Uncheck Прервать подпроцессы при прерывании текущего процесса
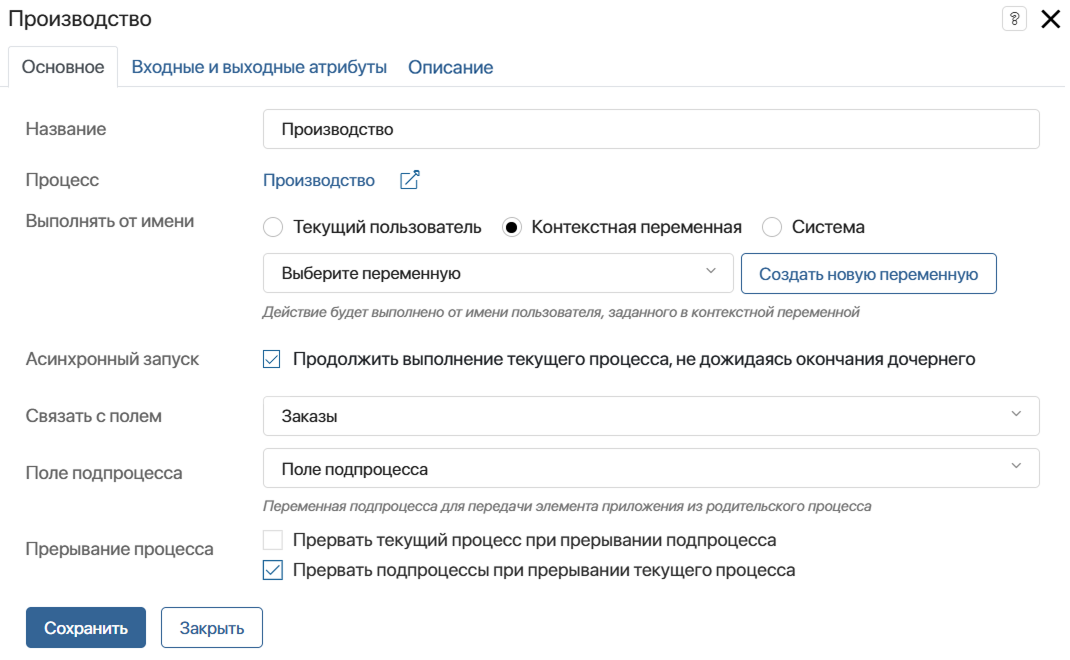The image size is (1070, 660). click(x=273, y=570)
